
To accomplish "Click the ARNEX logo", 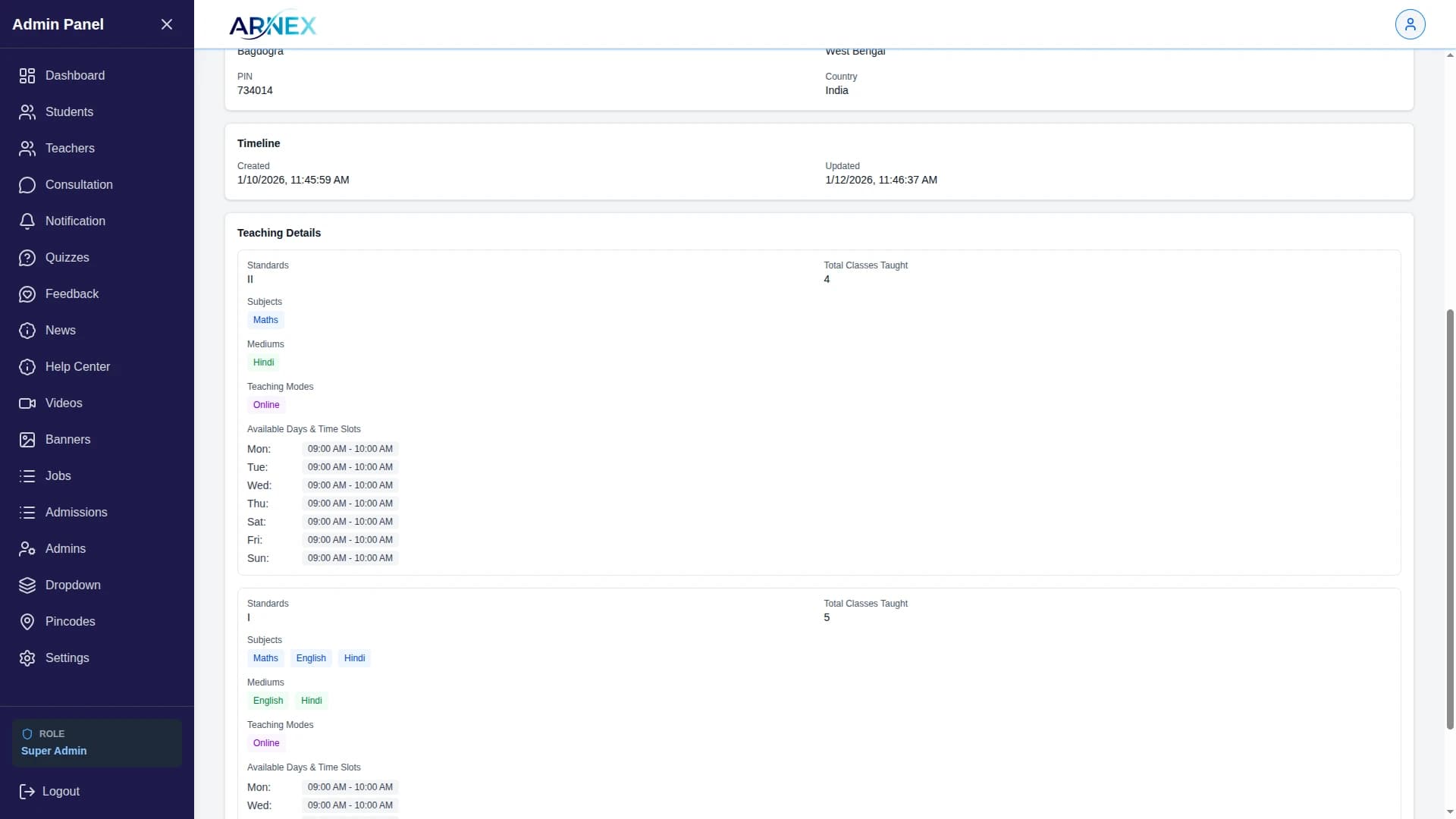I will tap(272, 26).
